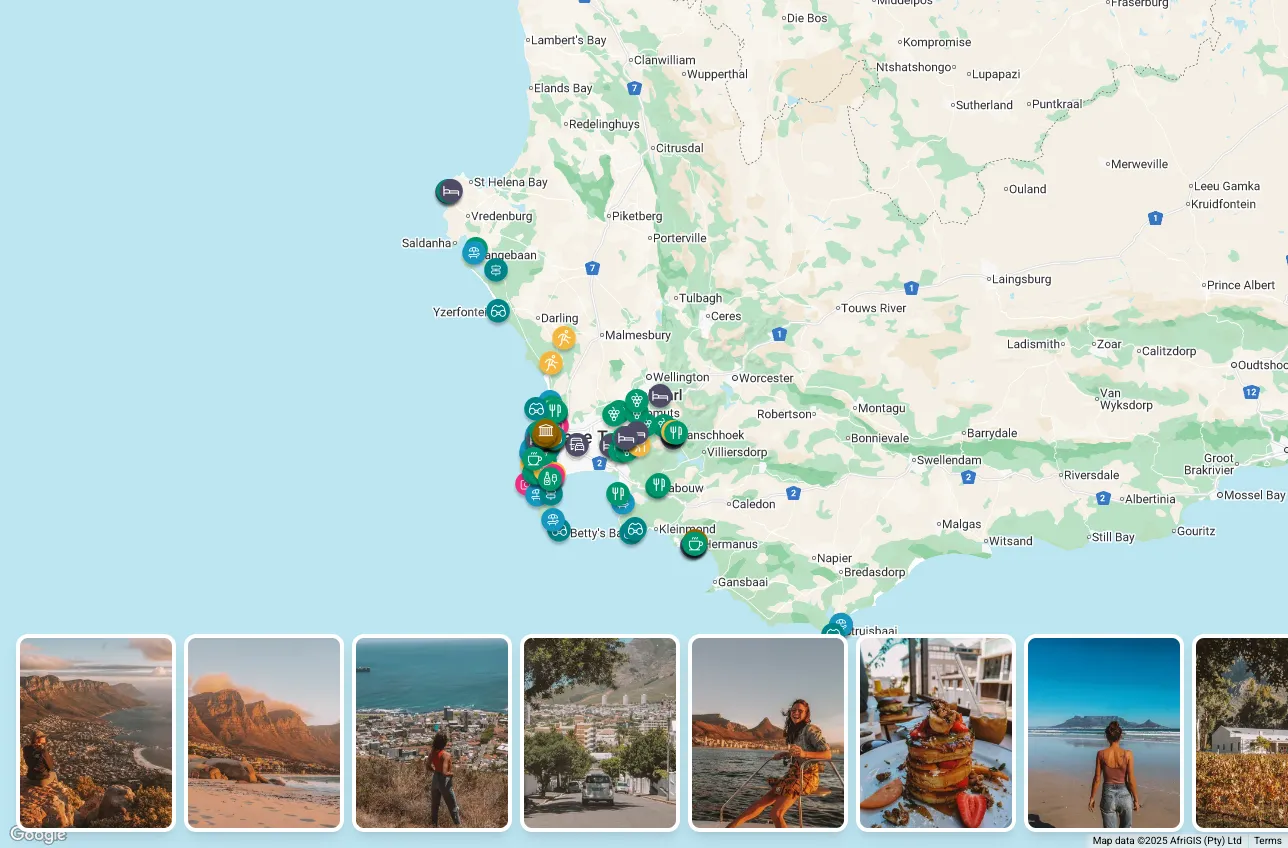Select the binoculars marker at Betty's Bay
Image resolution: width=1288 pixels, height=848 pixels.
click(x=559, y=530)
